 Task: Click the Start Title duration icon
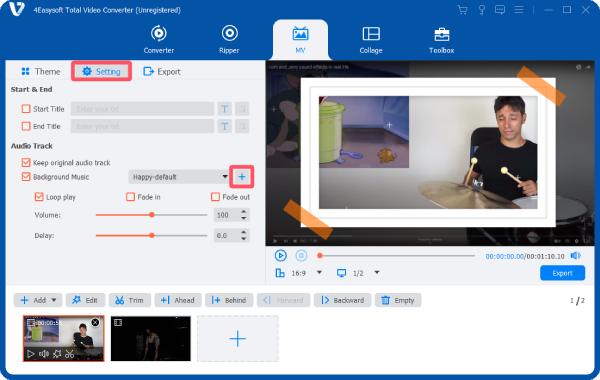tap(242, 109)
